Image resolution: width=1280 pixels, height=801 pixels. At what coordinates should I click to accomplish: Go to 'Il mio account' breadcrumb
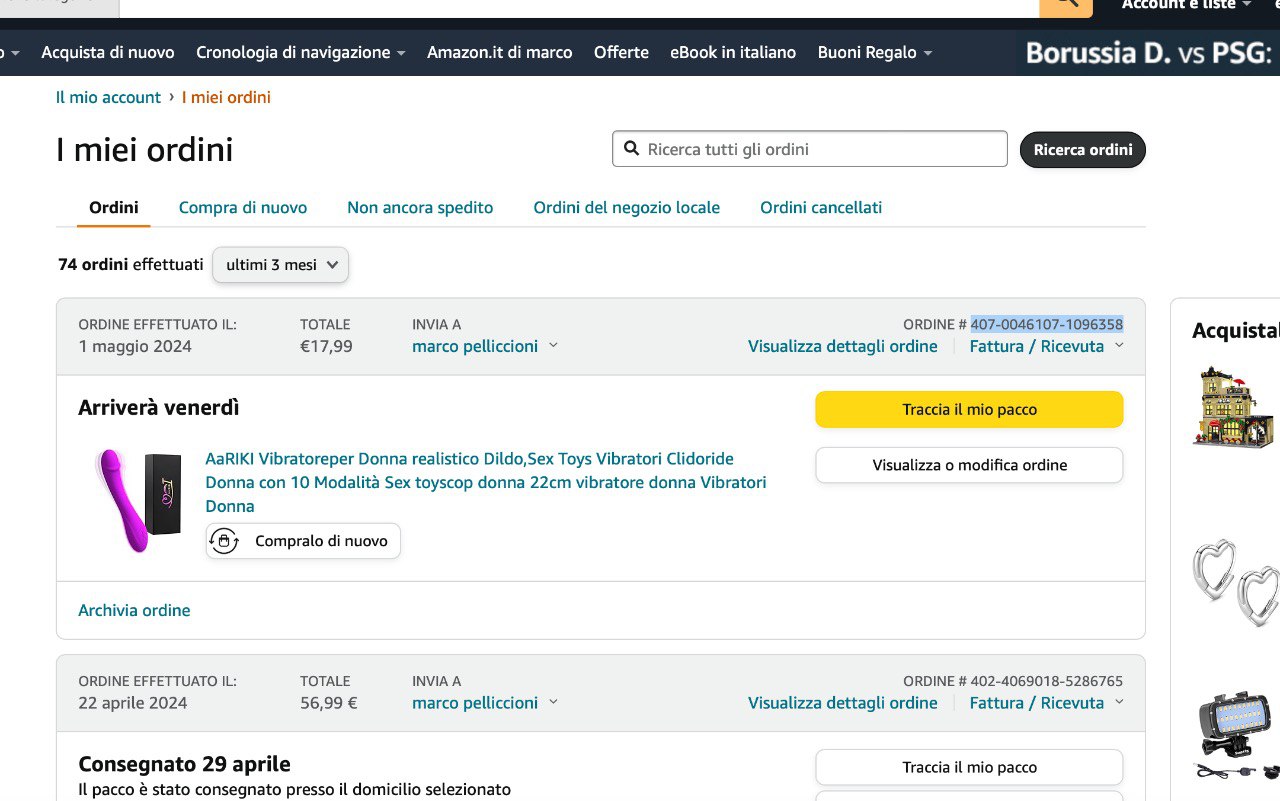tap(108, 97)
